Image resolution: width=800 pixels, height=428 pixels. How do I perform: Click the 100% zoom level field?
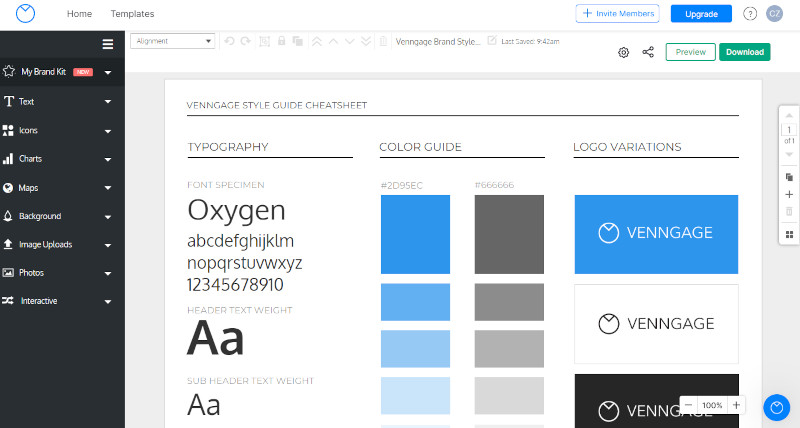pos(712,405)
